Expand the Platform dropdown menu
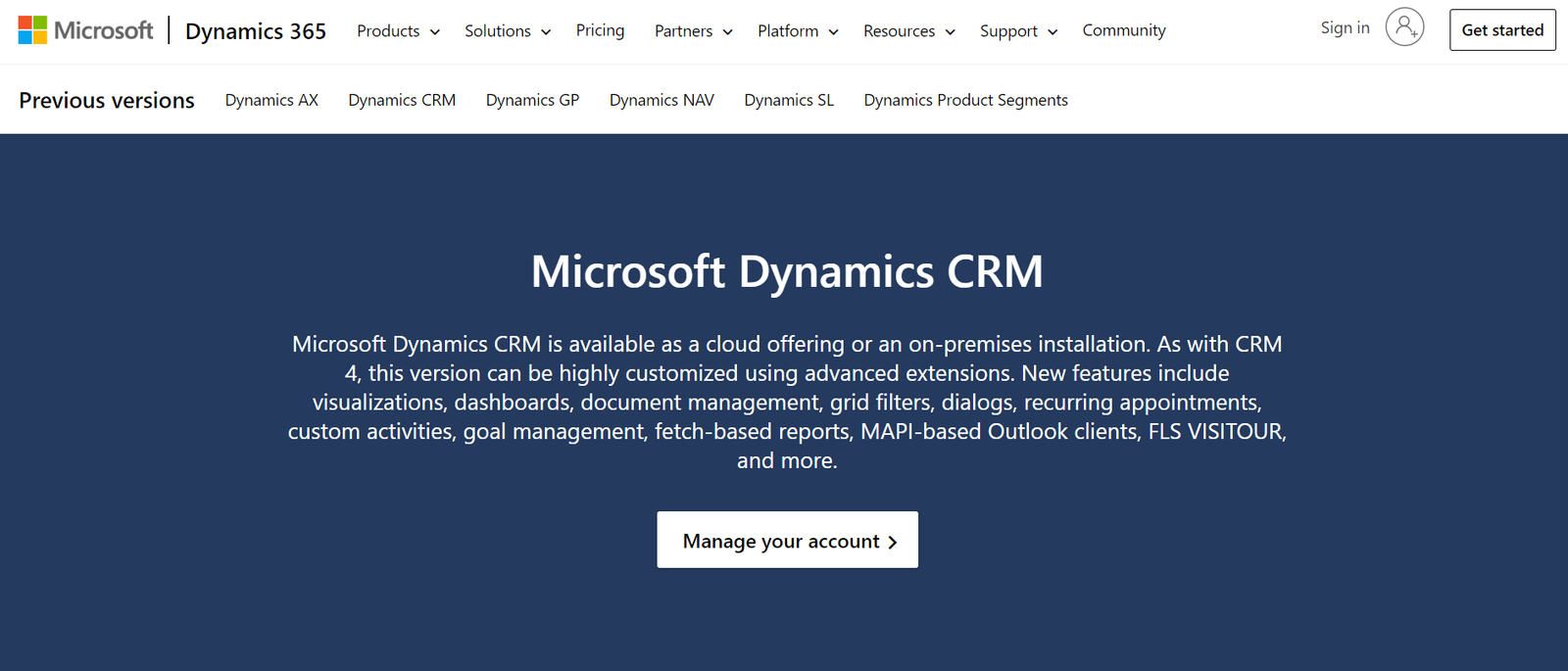This screenshot has width=1568, height=671. point(798,31)
